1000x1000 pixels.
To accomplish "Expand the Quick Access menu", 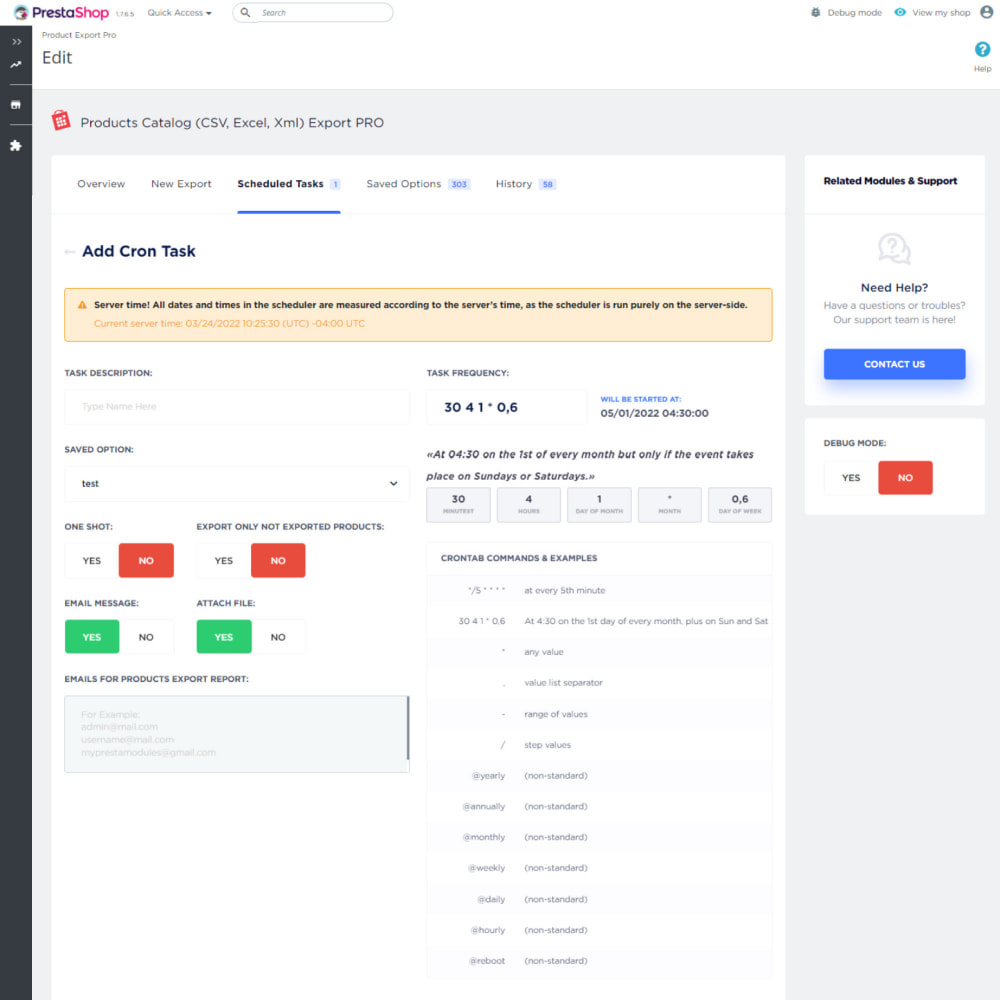I will (x=179, y=13).
